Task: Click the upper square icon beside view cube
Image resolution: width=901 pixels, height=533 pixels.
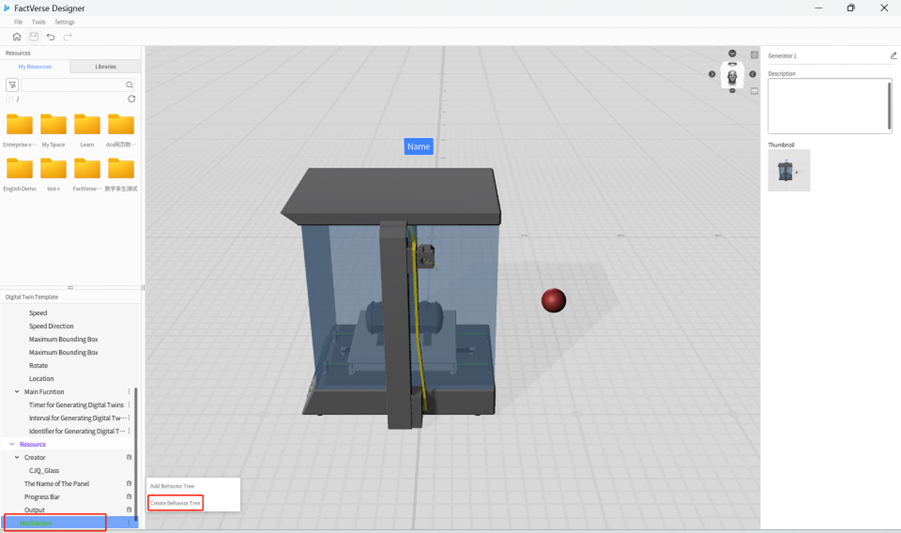Action: (754, 55)
